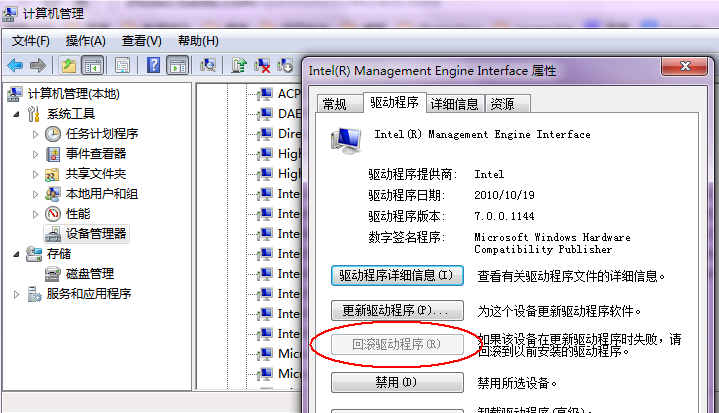
Task: Expand the 任务计划程序 node
Action: pos(35,134)
